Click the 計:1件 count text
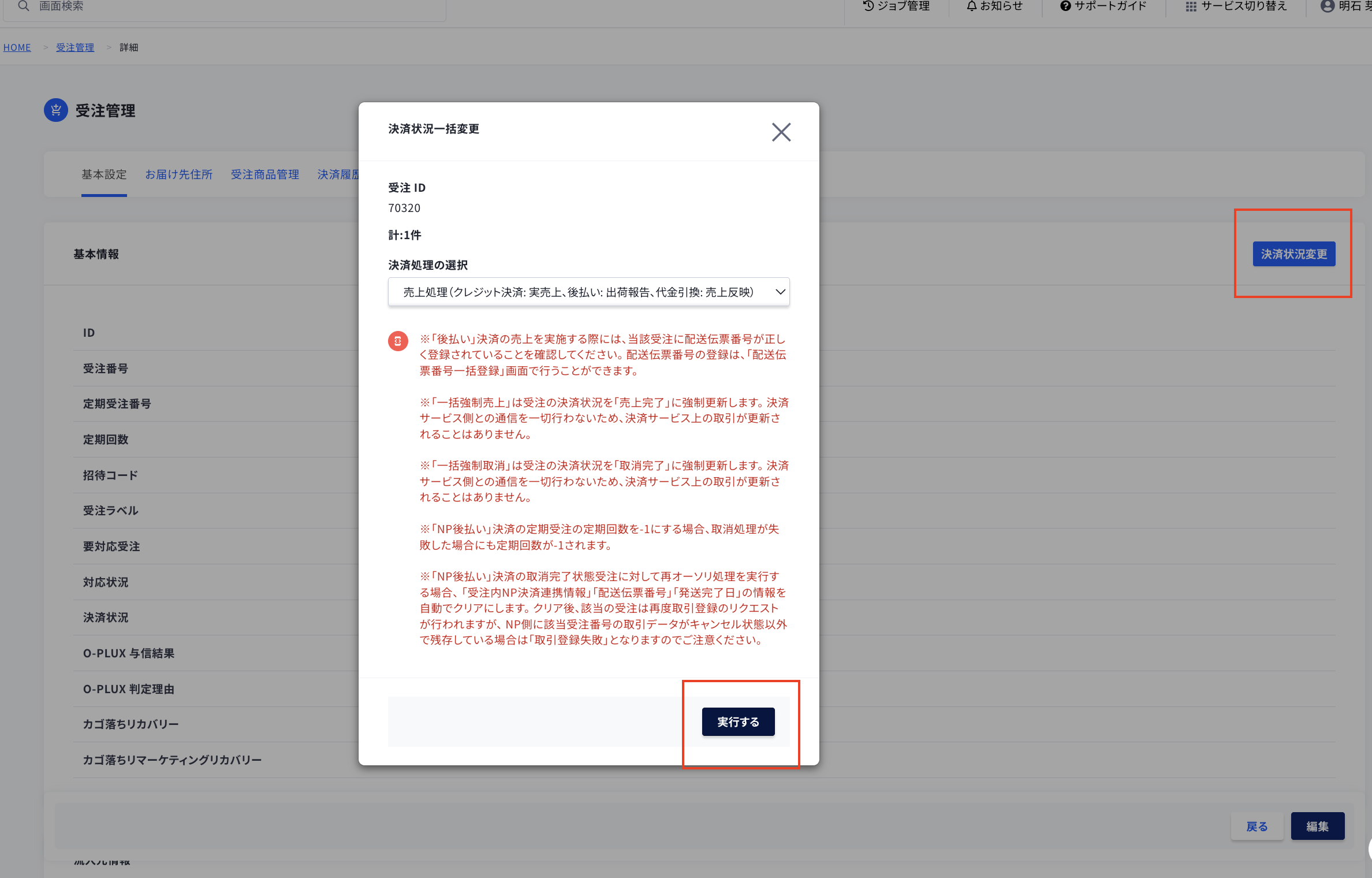 point(405,235)
